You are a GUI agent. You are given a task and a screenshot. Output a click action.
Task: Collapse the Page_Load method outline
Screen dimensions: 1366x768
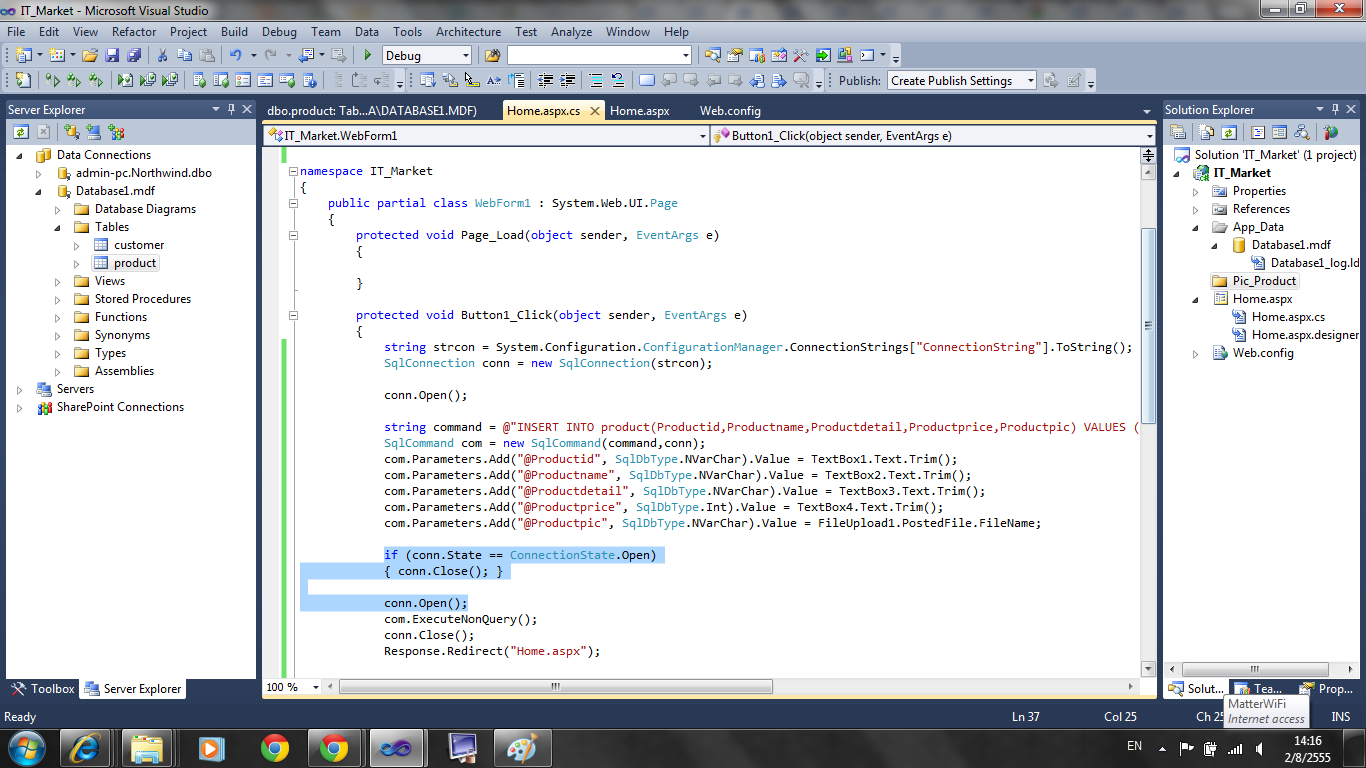293,235
